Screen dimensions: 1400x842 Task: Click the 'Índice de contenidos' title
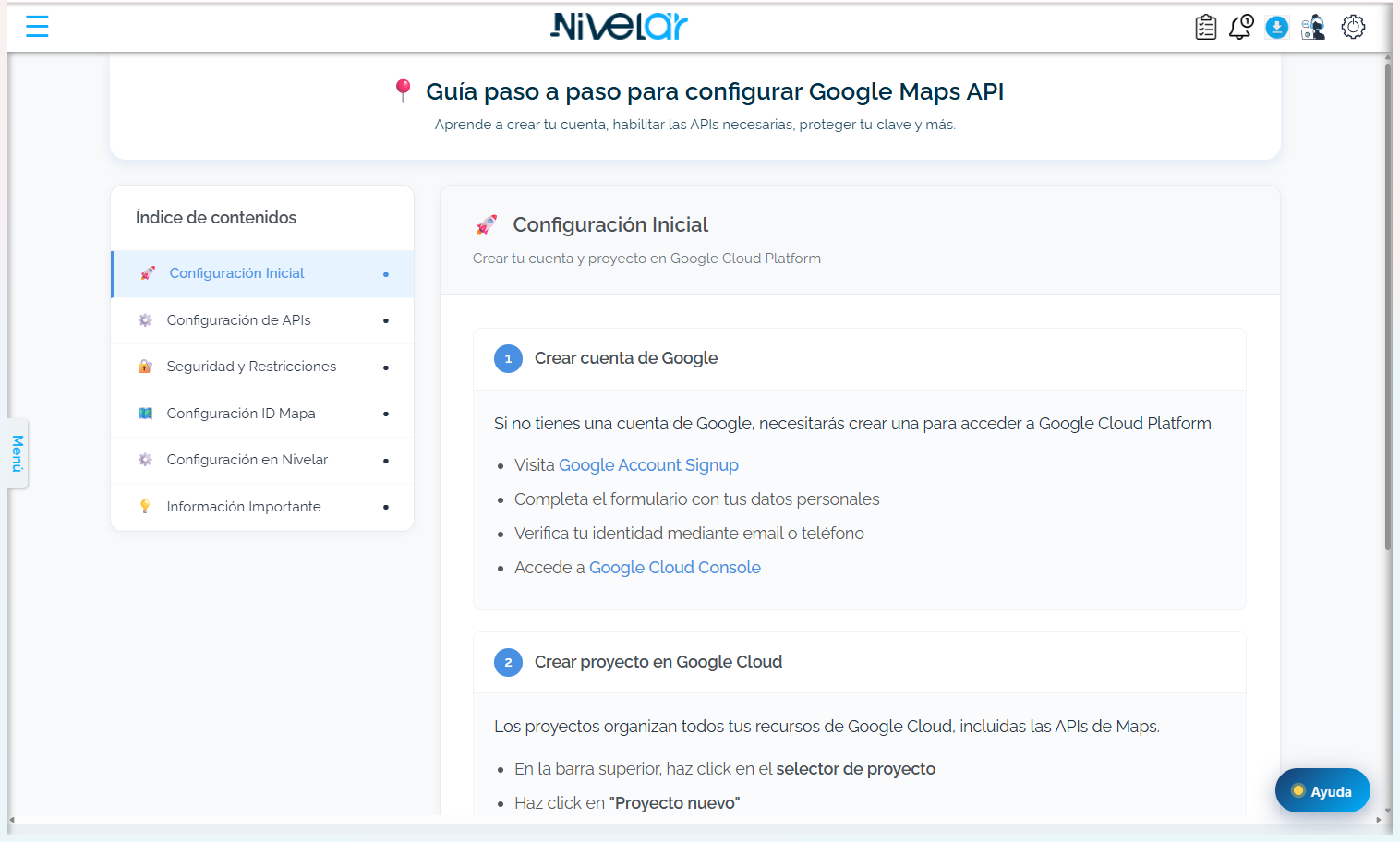216,218
